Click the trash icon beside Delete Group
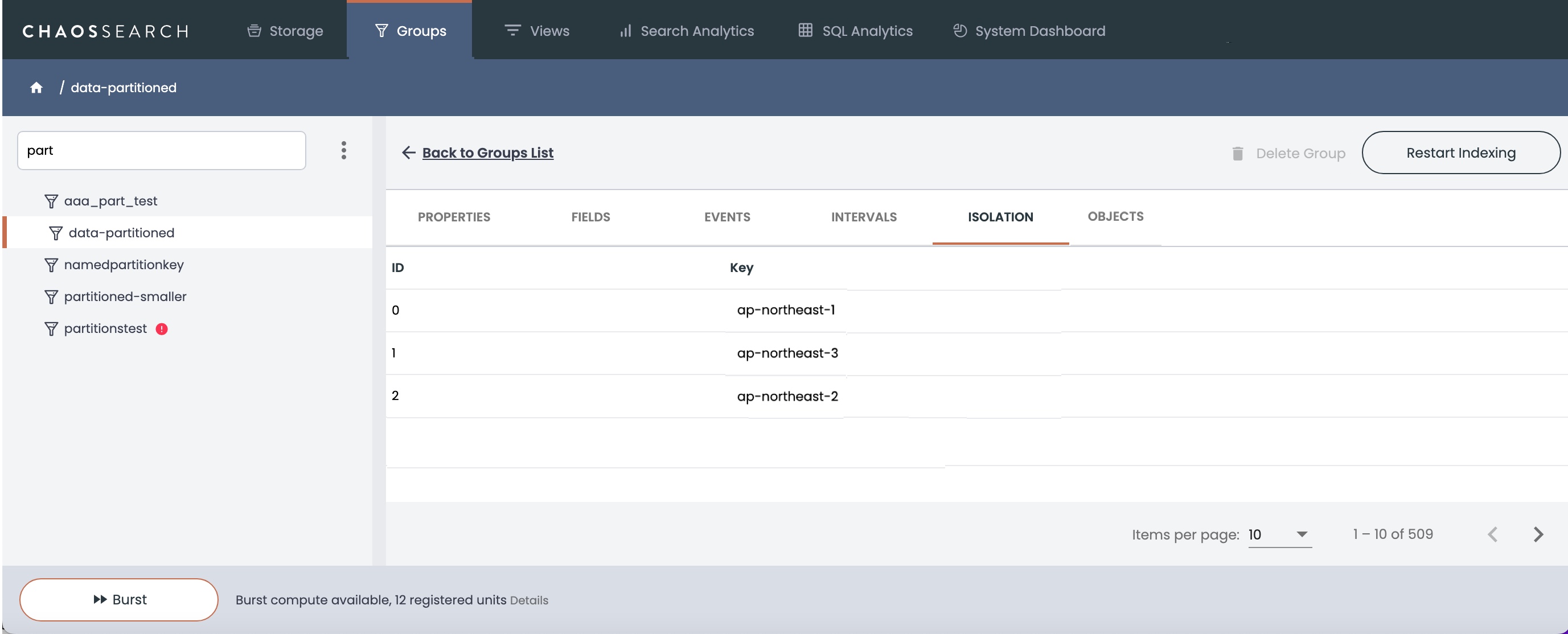 click(1237, 153)
